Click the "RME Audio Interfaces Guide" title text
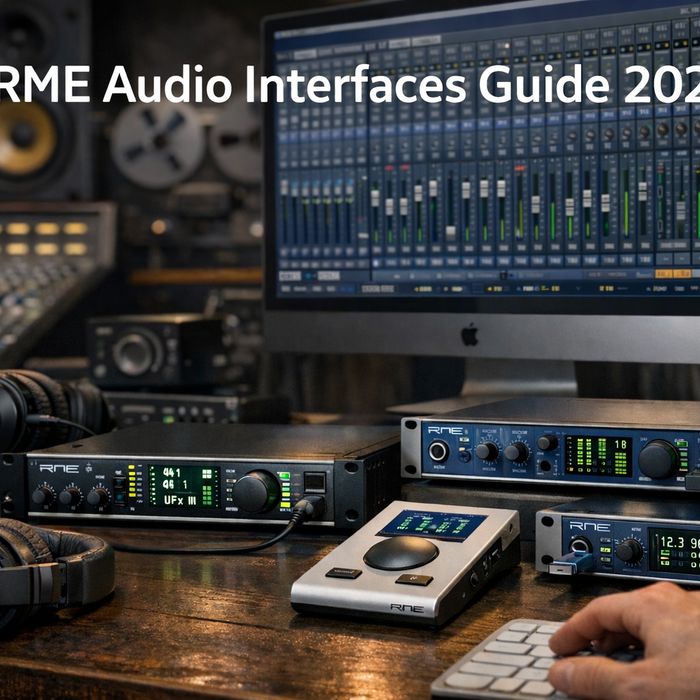This screenshot has height=700, width=700. click(x=305, y=84)
